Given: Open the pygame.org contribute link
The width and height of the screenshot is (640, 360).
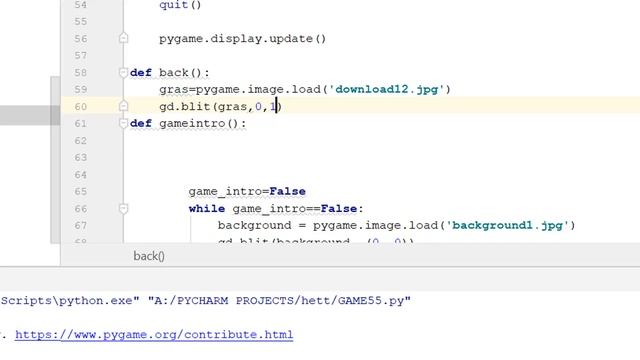Looking at the screenshot, I should (x=154, y=335).
